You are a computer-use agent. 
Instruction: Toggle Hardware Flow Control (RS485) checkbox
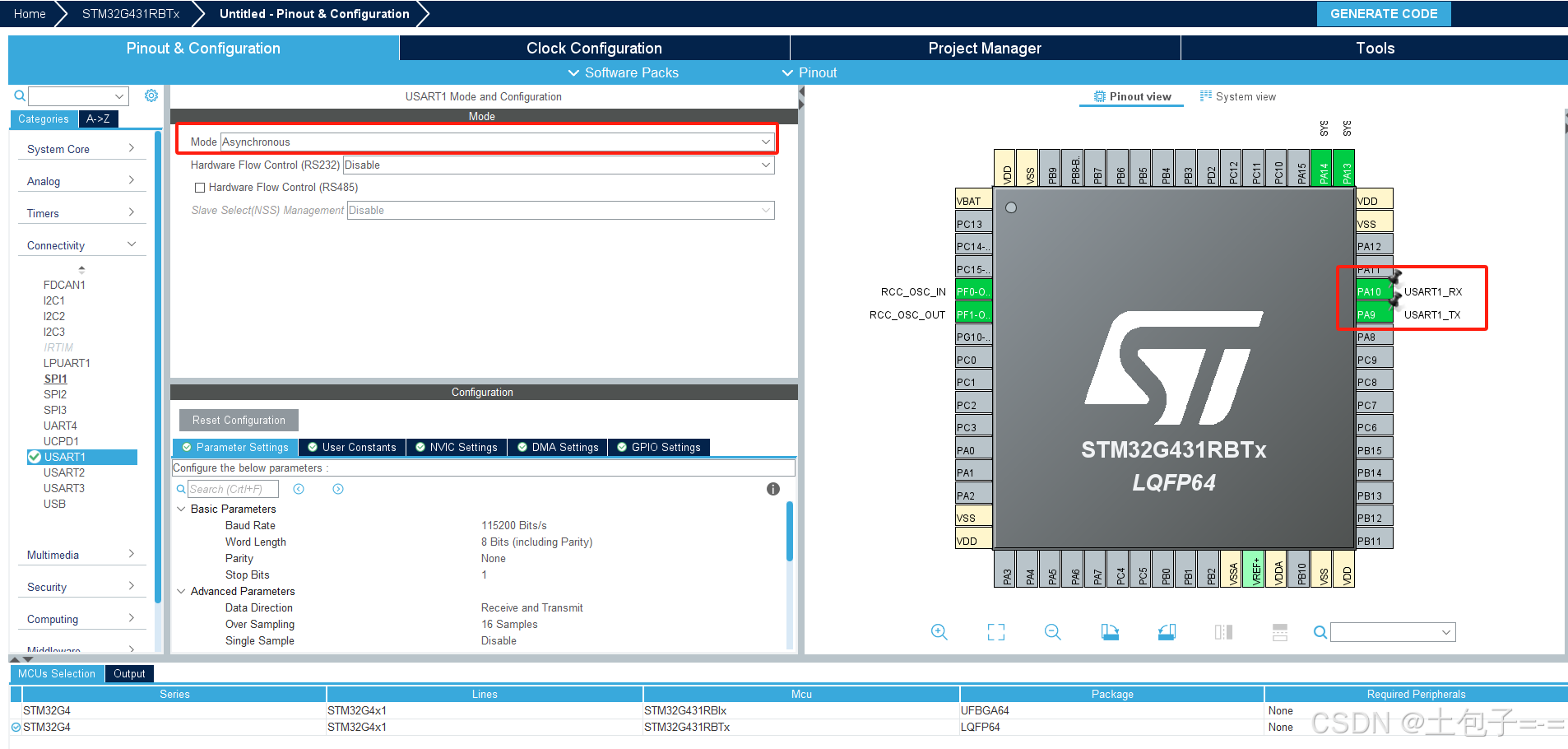tap(199, 188)
